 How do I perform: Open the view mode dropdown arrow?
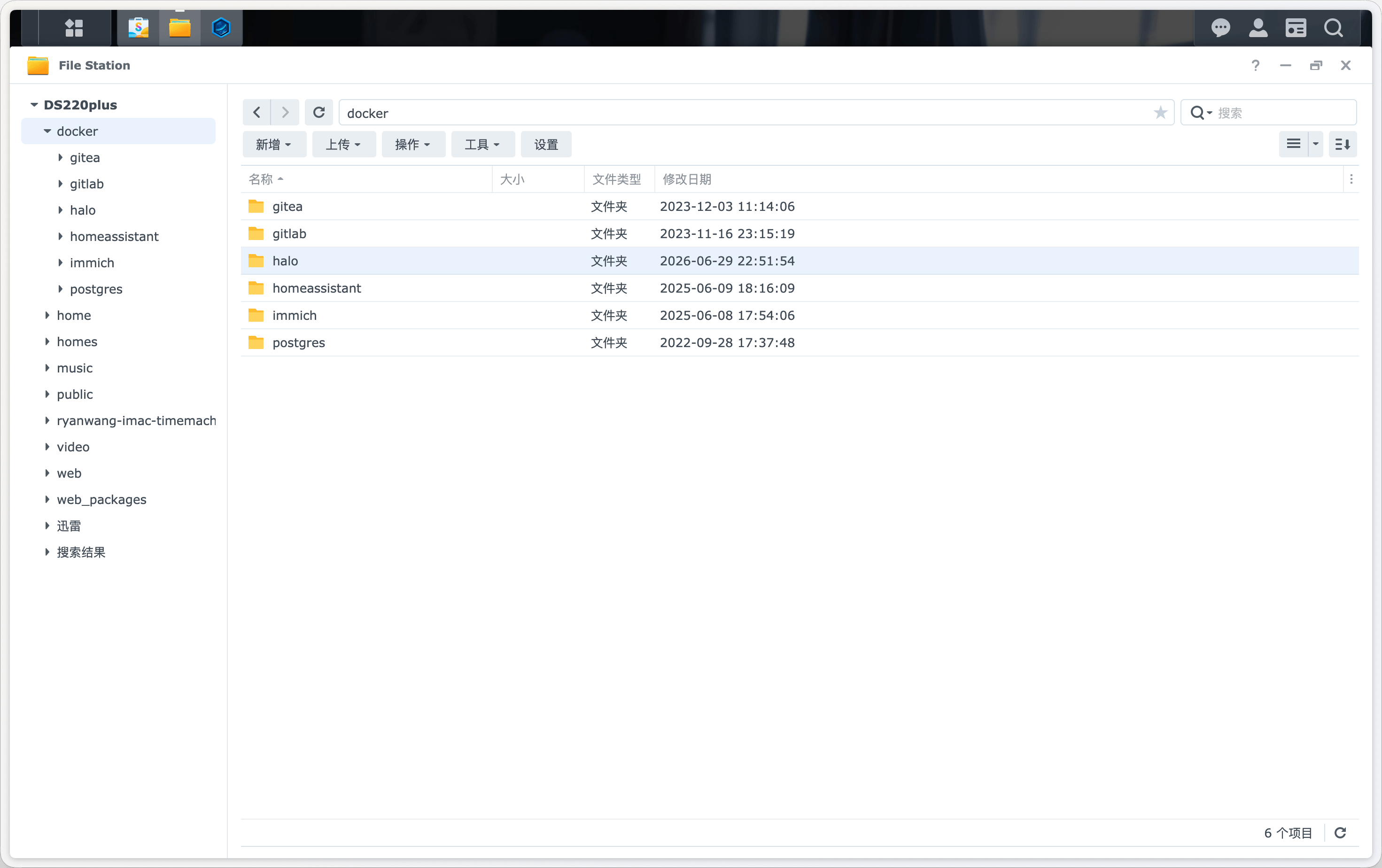[1315, 144]
